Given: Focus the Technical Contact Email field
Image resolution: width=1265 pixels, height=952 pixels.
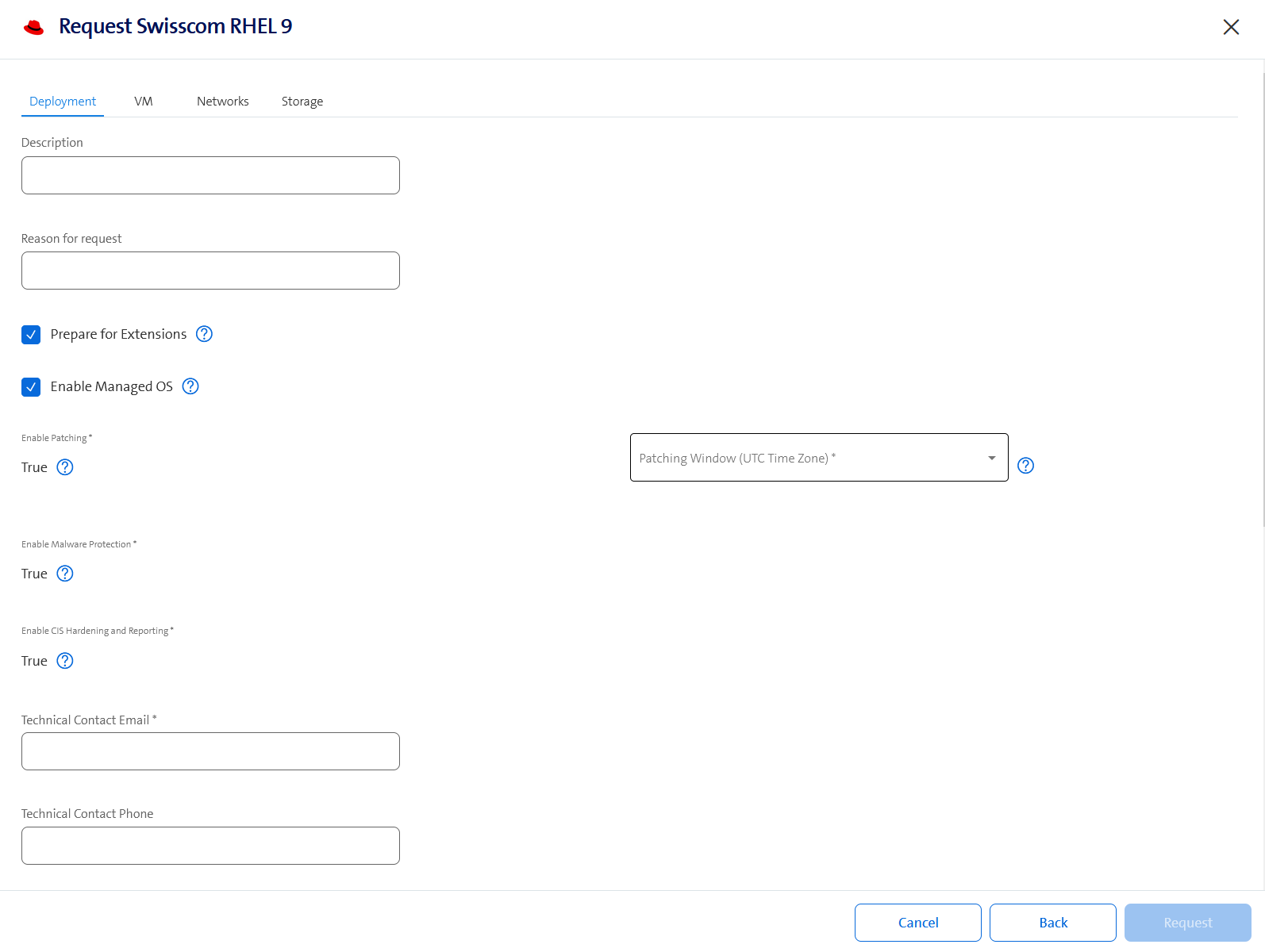Looking at the screenshot, I should coord(210,751).
